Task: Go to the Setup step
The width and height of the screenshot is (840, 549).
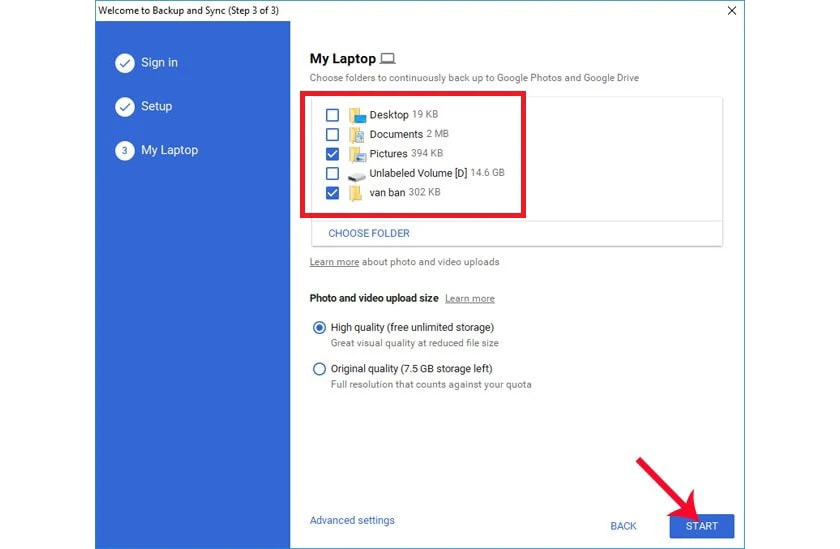Action: [x=156, y=106]
